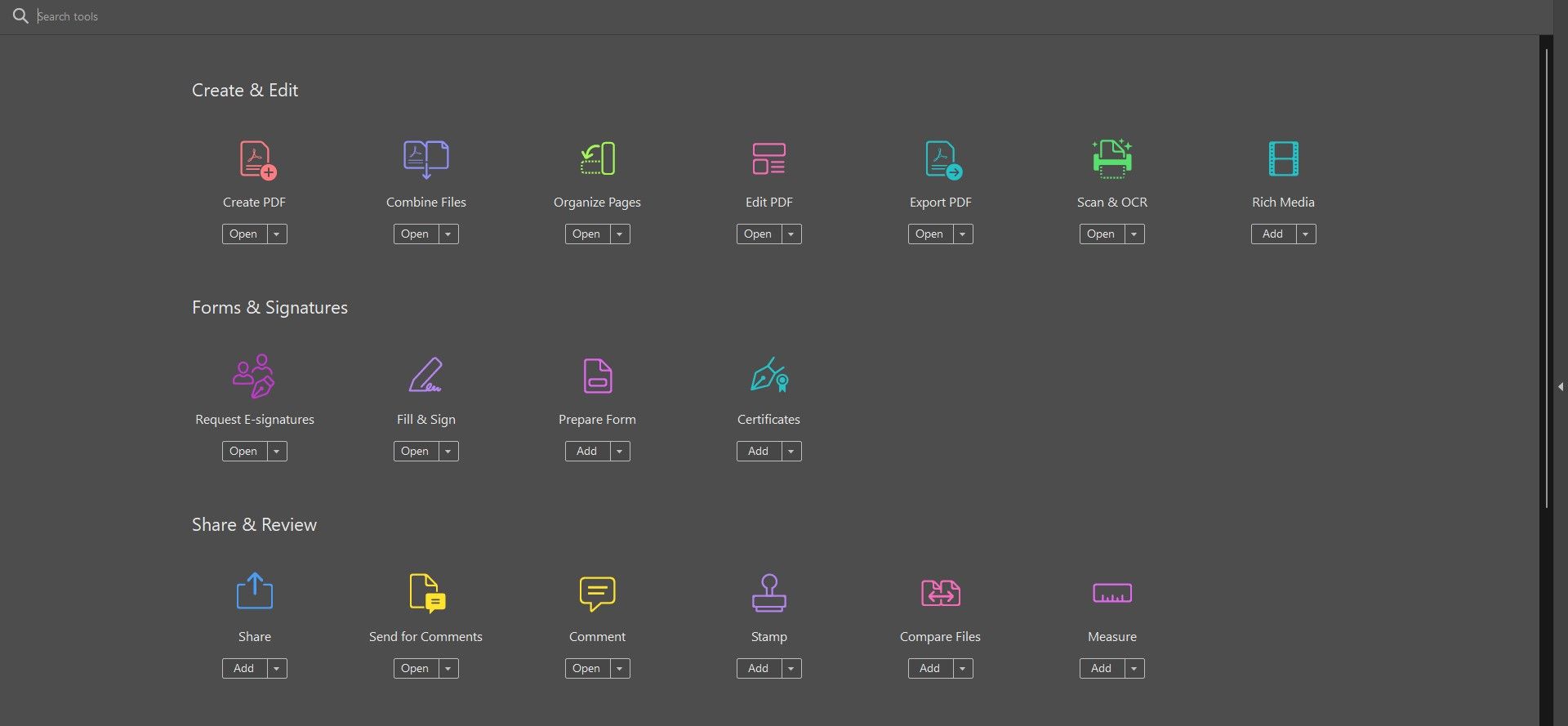The width and height of the screenshot is (1568, 726).
Task: Click the Share upload icon
Action: (x=254, y=591)
